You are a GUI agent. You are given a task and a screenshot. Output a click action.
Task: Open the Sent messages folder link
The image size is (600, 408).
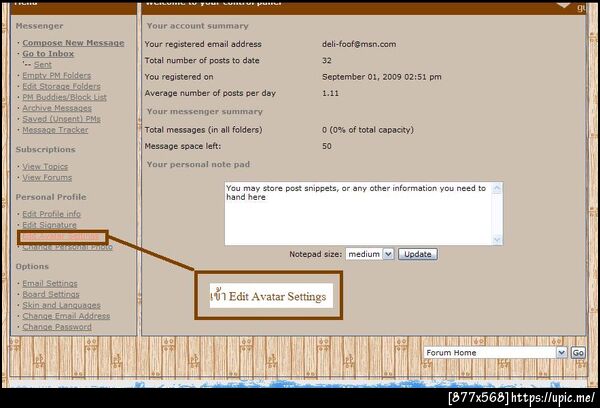pos(42,65)
